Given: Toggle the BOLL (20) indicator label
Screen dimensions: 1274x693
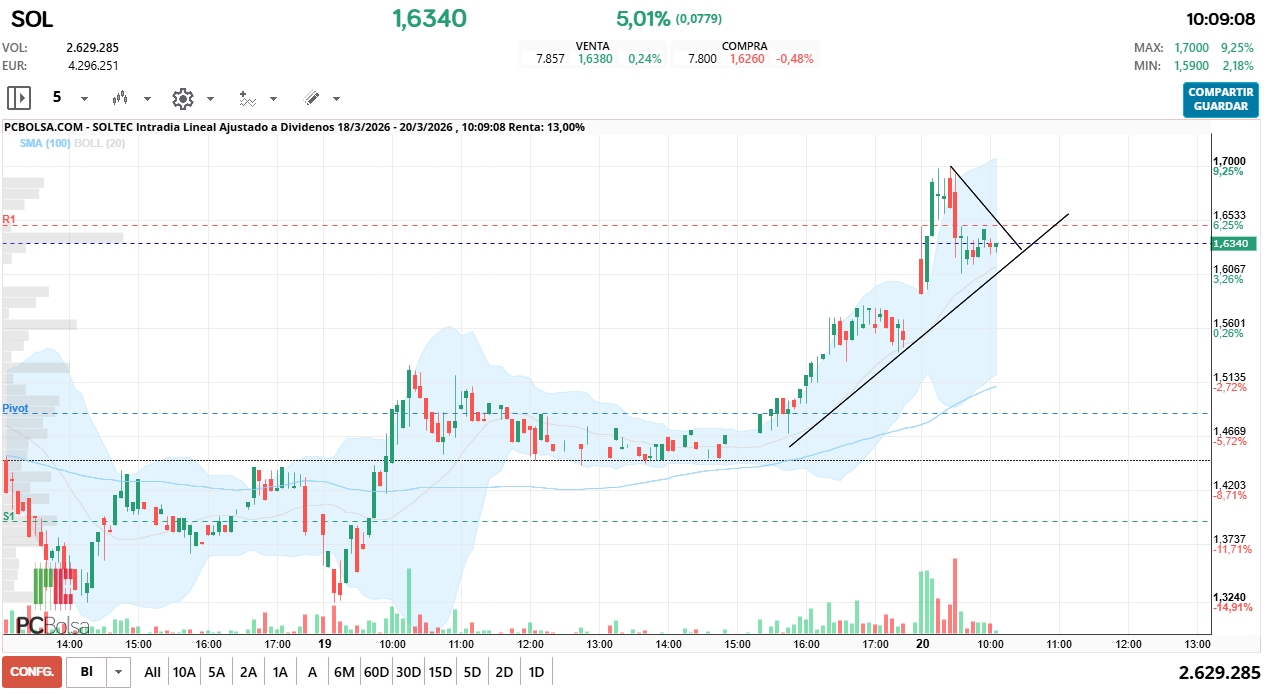Looking at the screenshot, I should (x=100, y=144).
